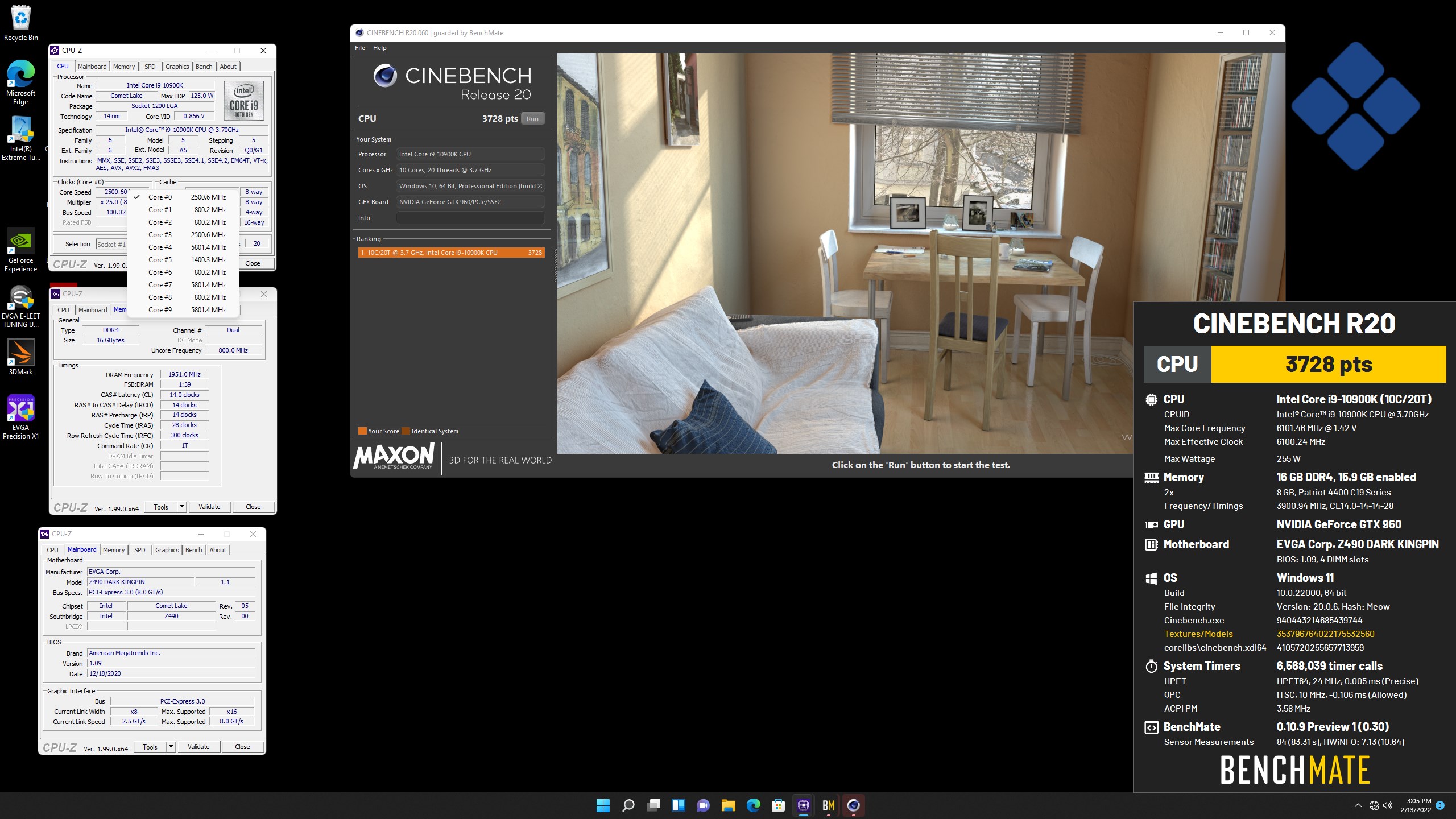Image resolution: width=1456 pixels, height=819 pixels.
Task: Open Tools dropdown arrow in mainboard CPU-Z
Action: (171, 747)
